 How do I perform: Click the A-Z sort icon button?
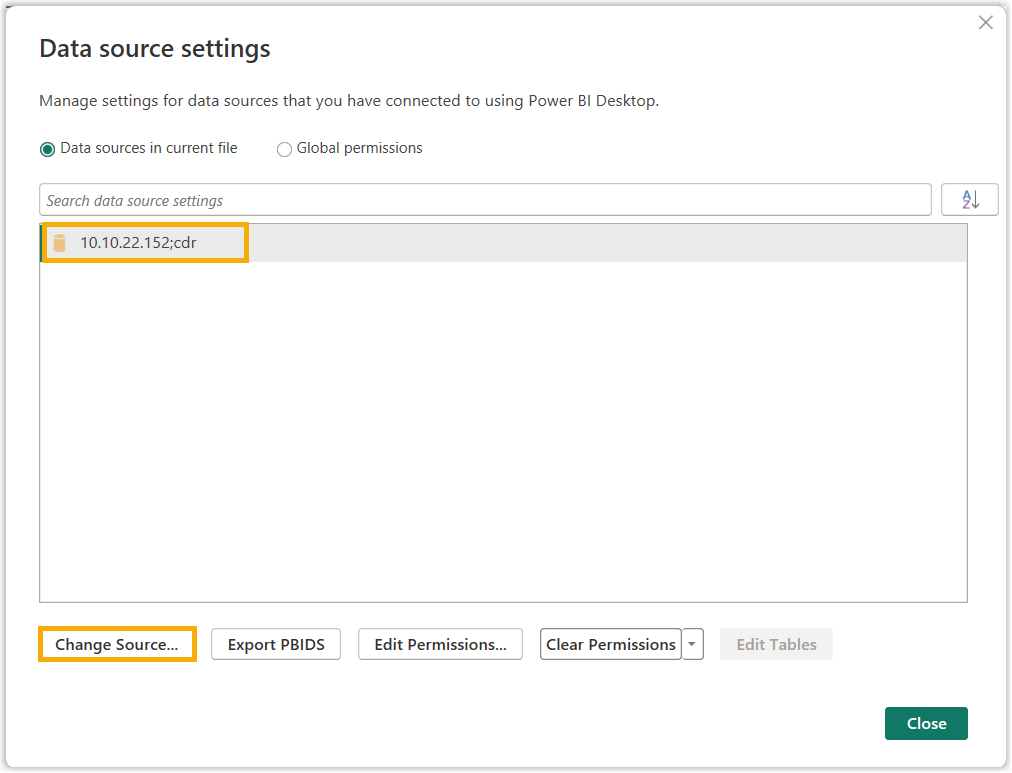point(969,199)
